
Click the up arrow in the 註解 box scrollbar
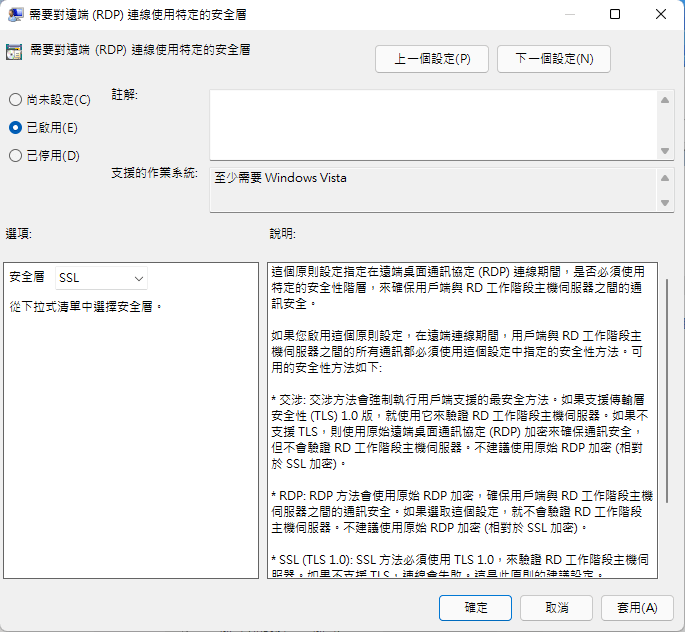point(665,99)
